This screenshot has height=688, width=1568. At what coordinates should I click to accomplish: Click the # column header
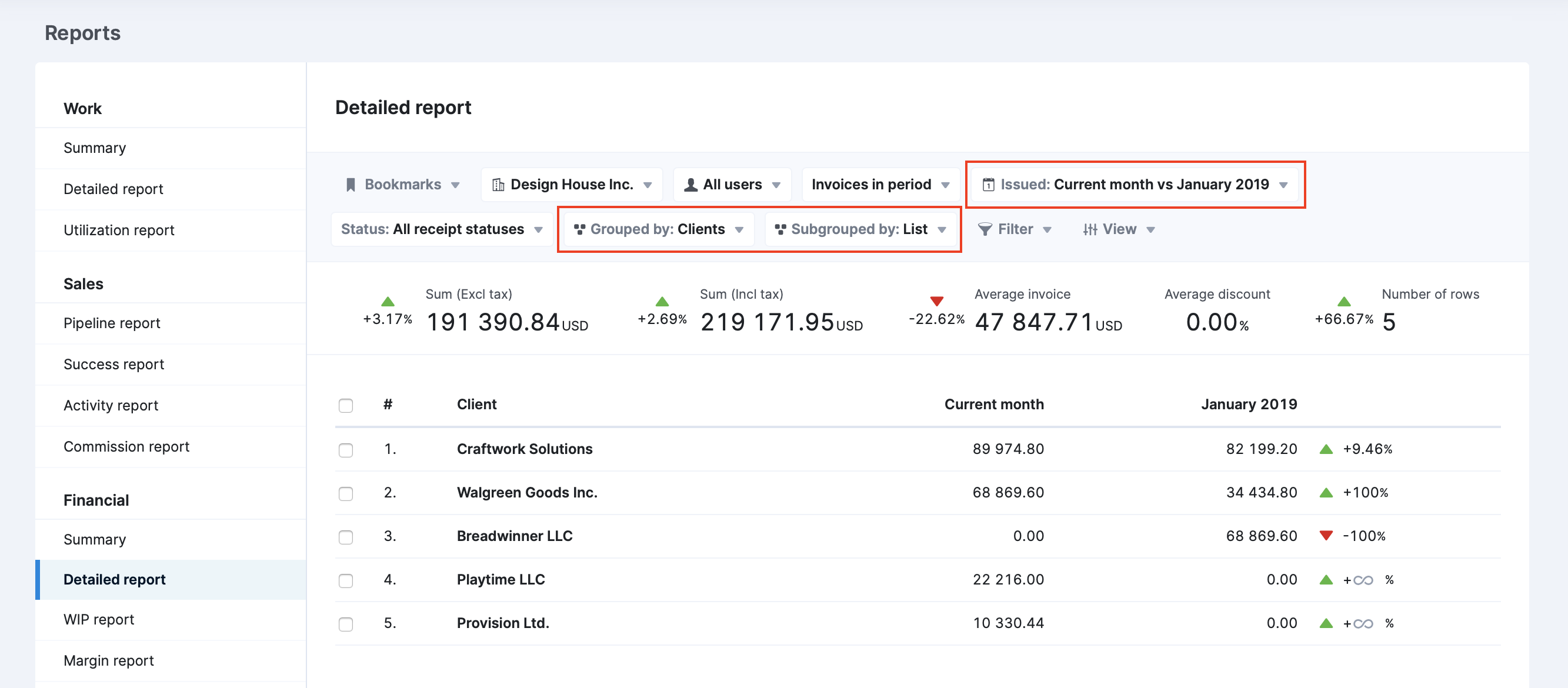pos(388,405)
